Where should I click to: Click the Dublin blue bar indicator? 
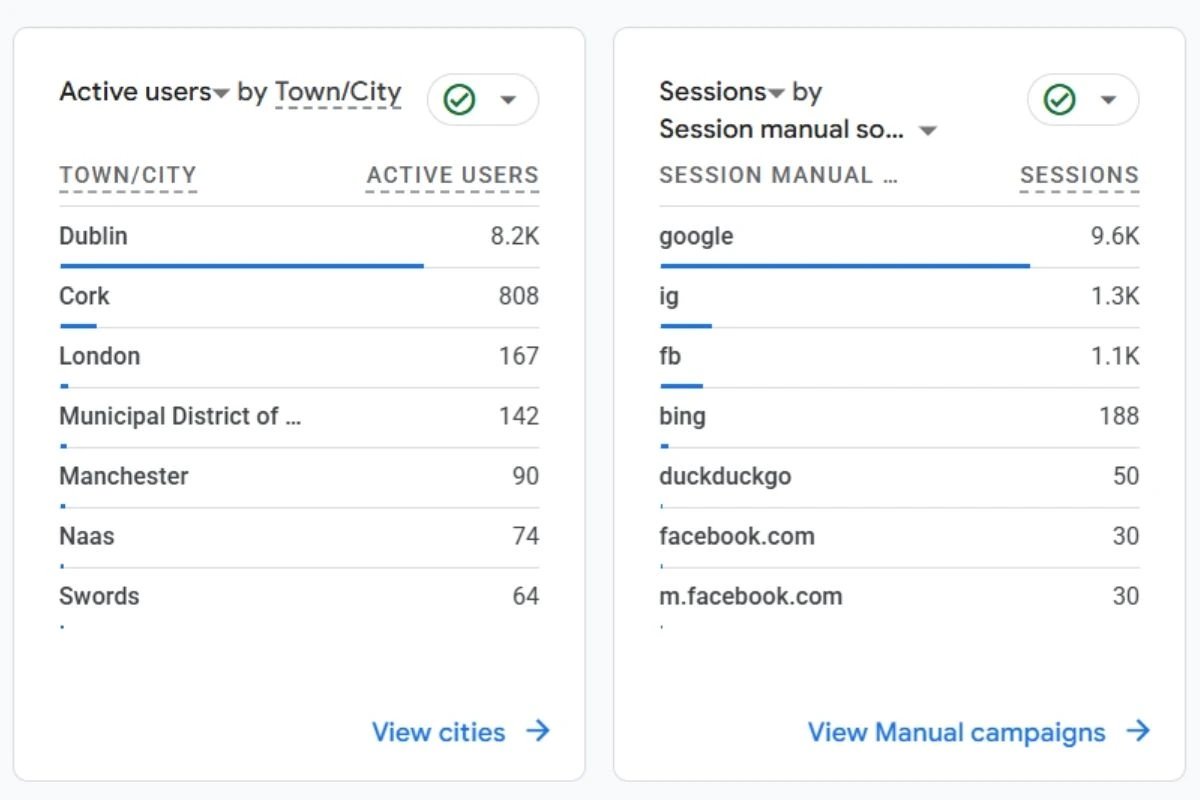coord(241,266)
